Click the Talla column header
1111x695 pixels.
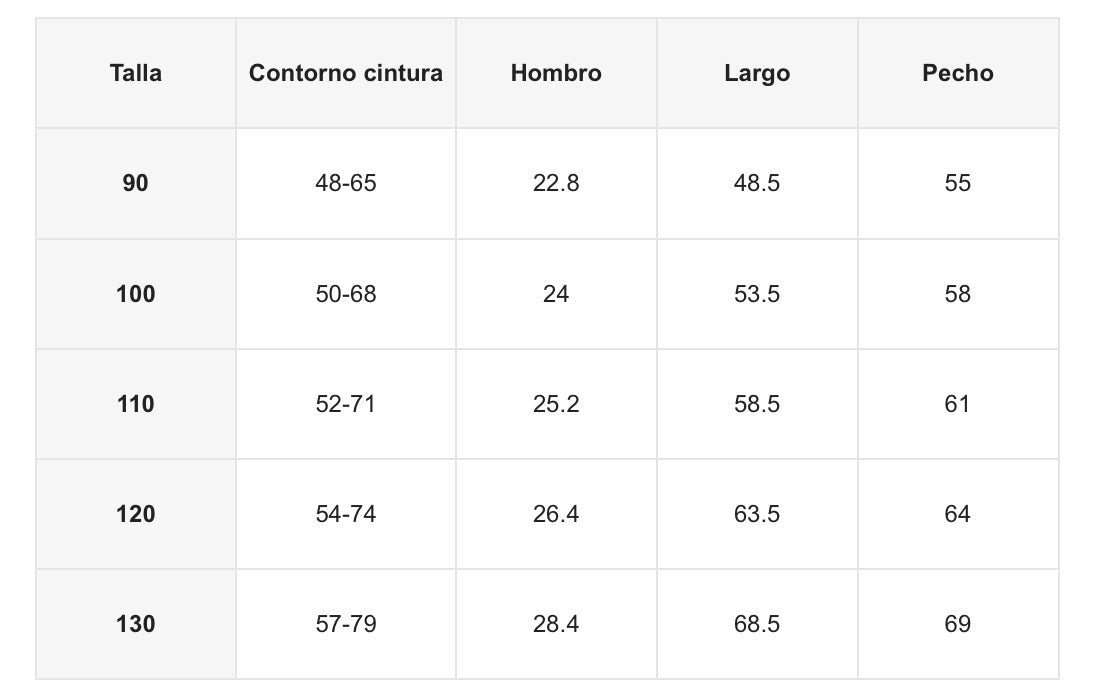136,73
